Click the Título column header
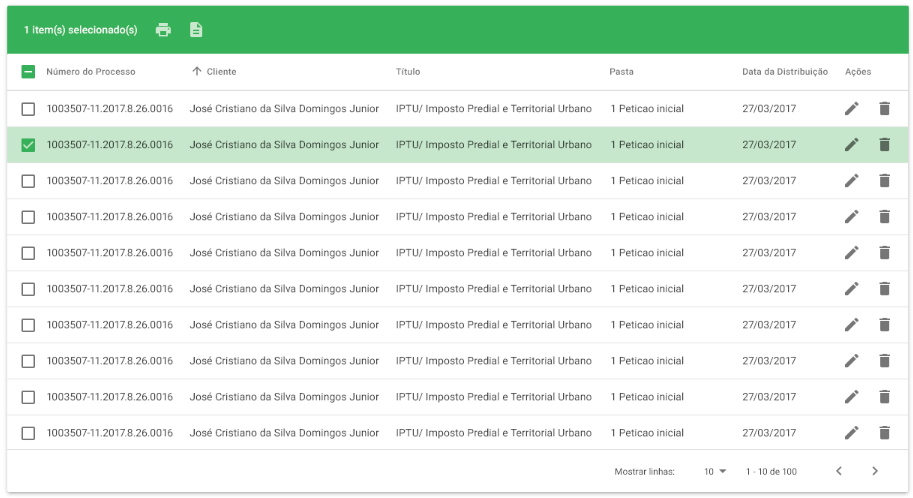Screen dimensions: 913x498 (x=408, y=72)
